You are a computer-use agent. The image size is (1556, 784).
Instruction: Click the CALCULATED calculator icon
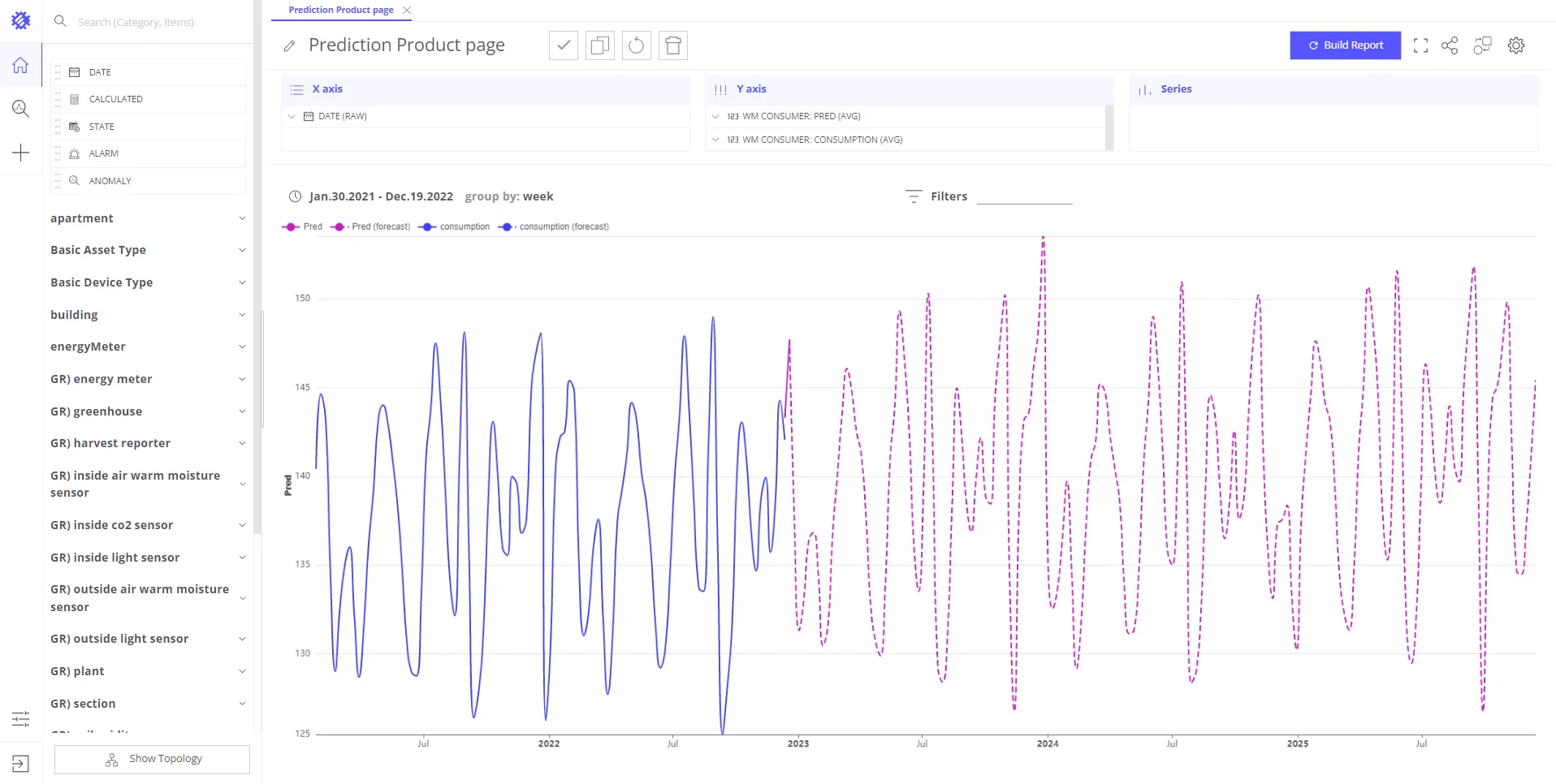point(75,99)
